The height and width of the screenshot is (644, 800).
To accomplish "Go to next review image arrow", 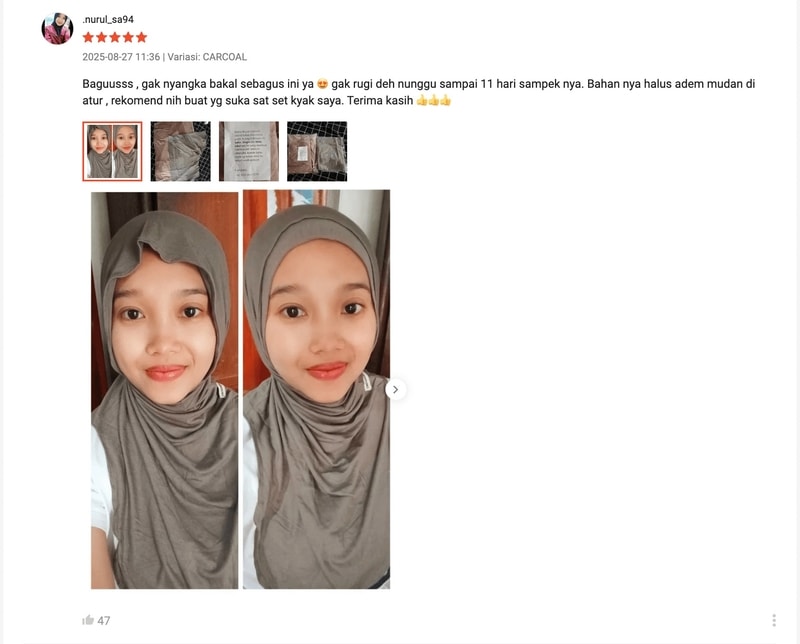I will click(395, 389).
